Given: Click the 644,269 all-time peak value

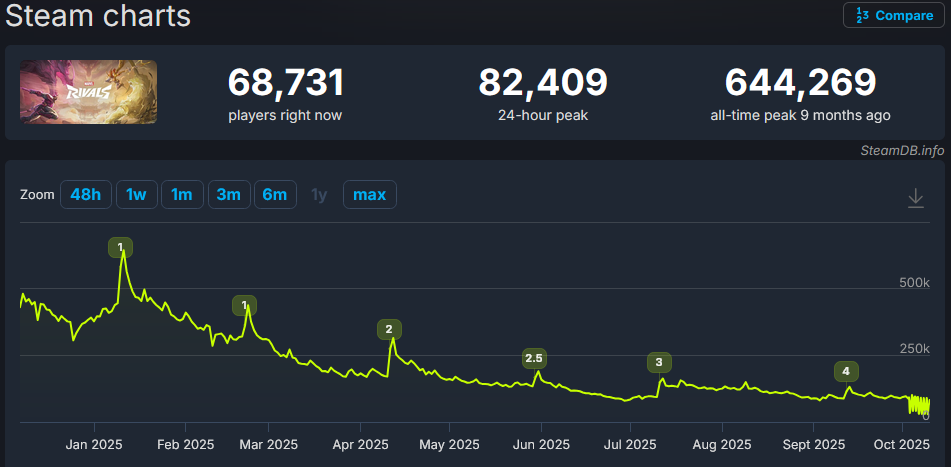Looking at the screenshot, I should coord(801,82).
